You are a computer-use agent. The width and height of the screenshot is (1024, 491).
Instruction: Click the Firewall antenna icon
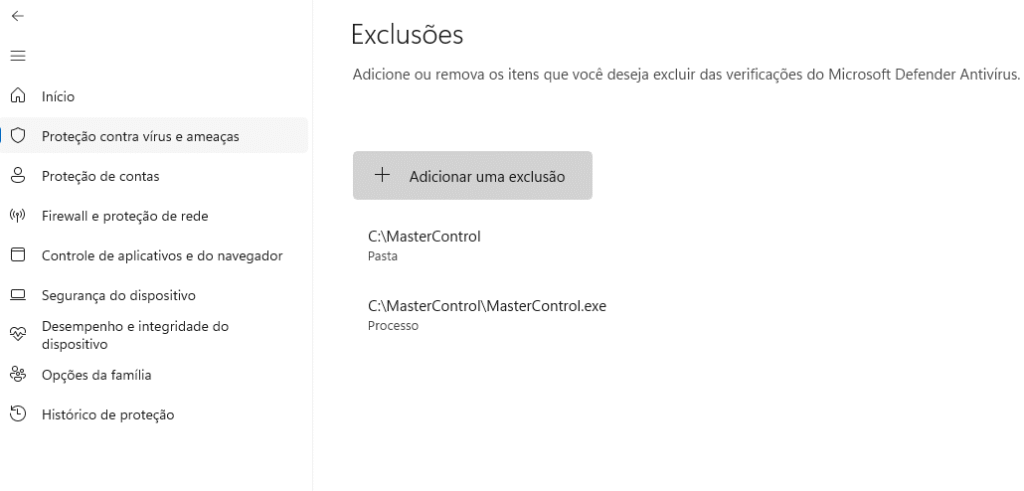click(x=18, y=215)
